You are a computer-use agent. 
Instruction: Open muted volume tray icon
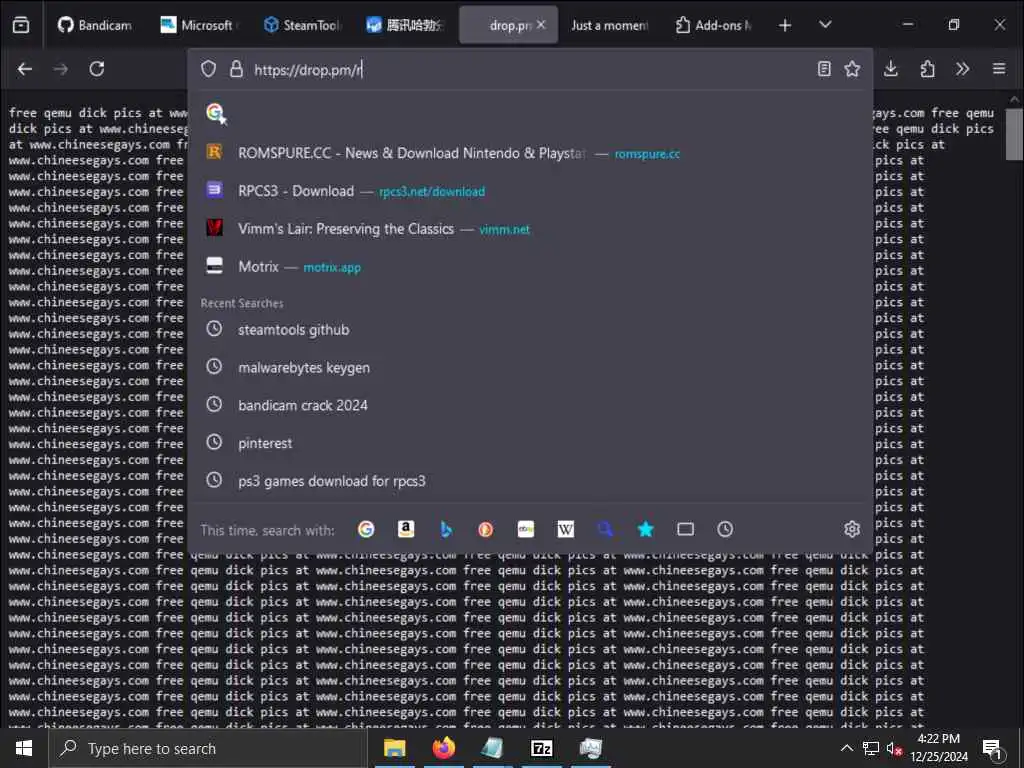[x=894, y=748]
